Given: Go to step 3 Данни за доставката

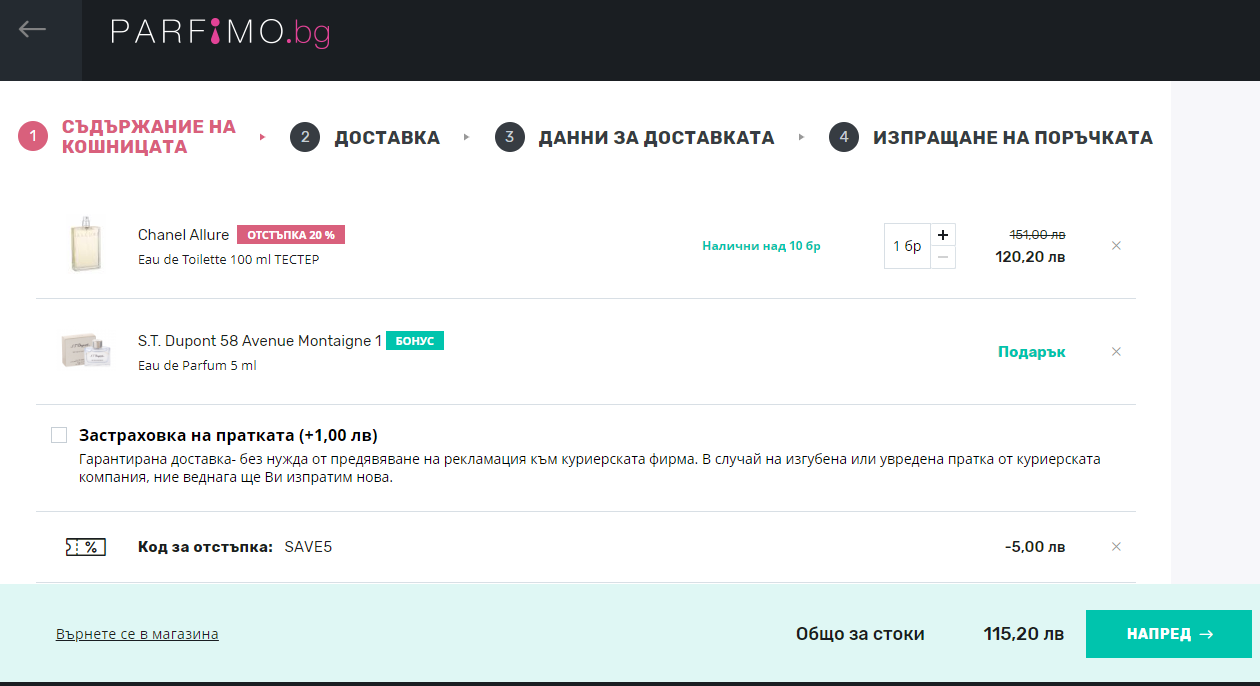Looking at the screenshot, I should pos(656,138).
